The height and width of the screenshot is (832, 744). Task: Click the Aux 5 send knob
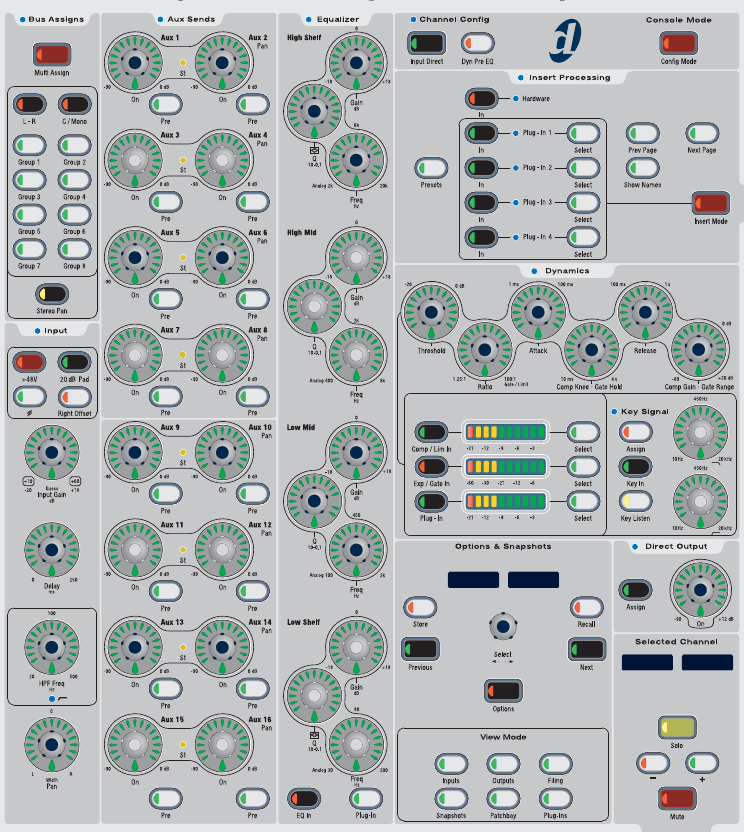pyautogui.click(x=135, y=257)
